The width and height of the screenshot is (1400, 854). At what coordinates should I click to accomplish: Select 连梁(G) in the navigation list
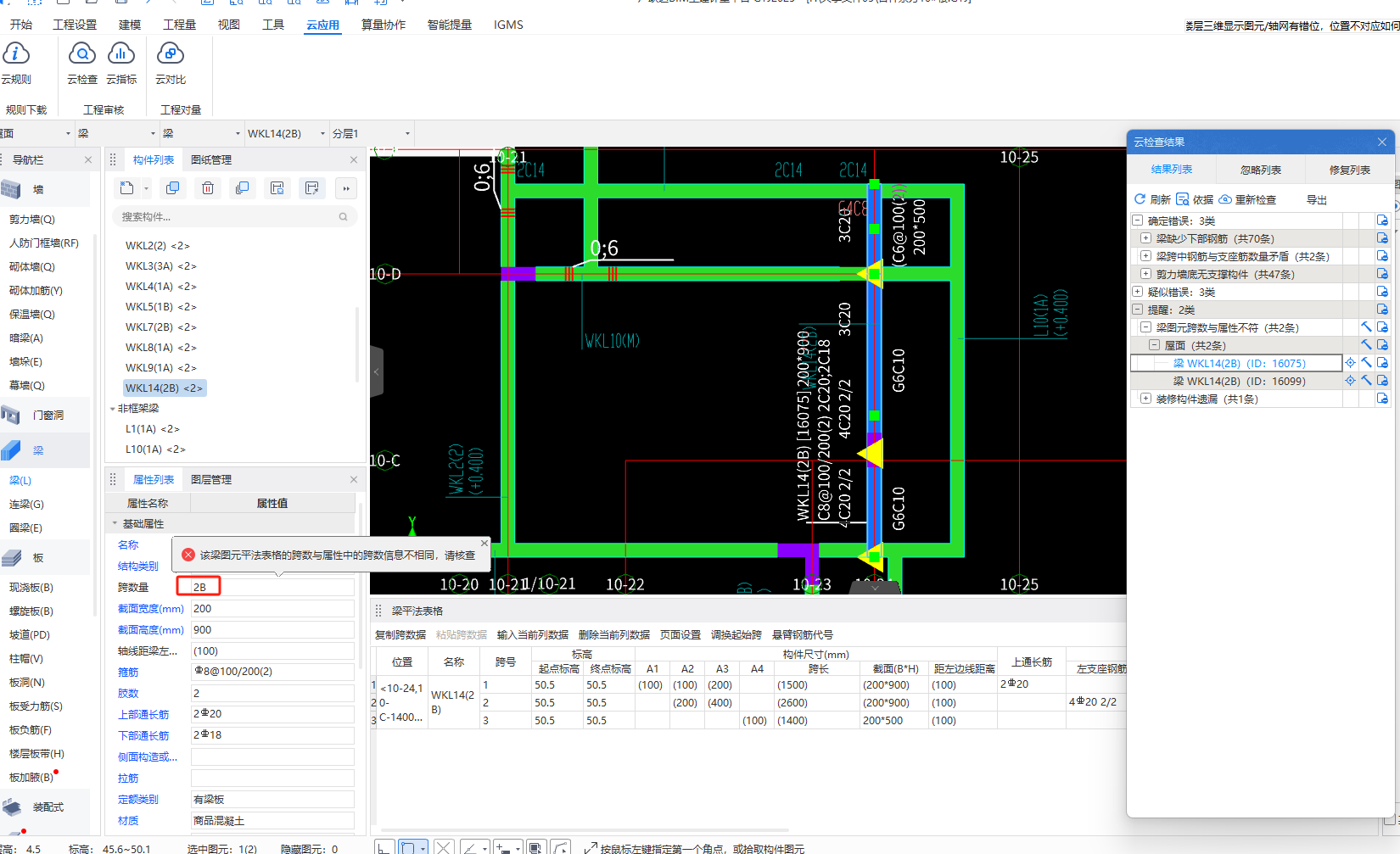(x=26, y=504)
